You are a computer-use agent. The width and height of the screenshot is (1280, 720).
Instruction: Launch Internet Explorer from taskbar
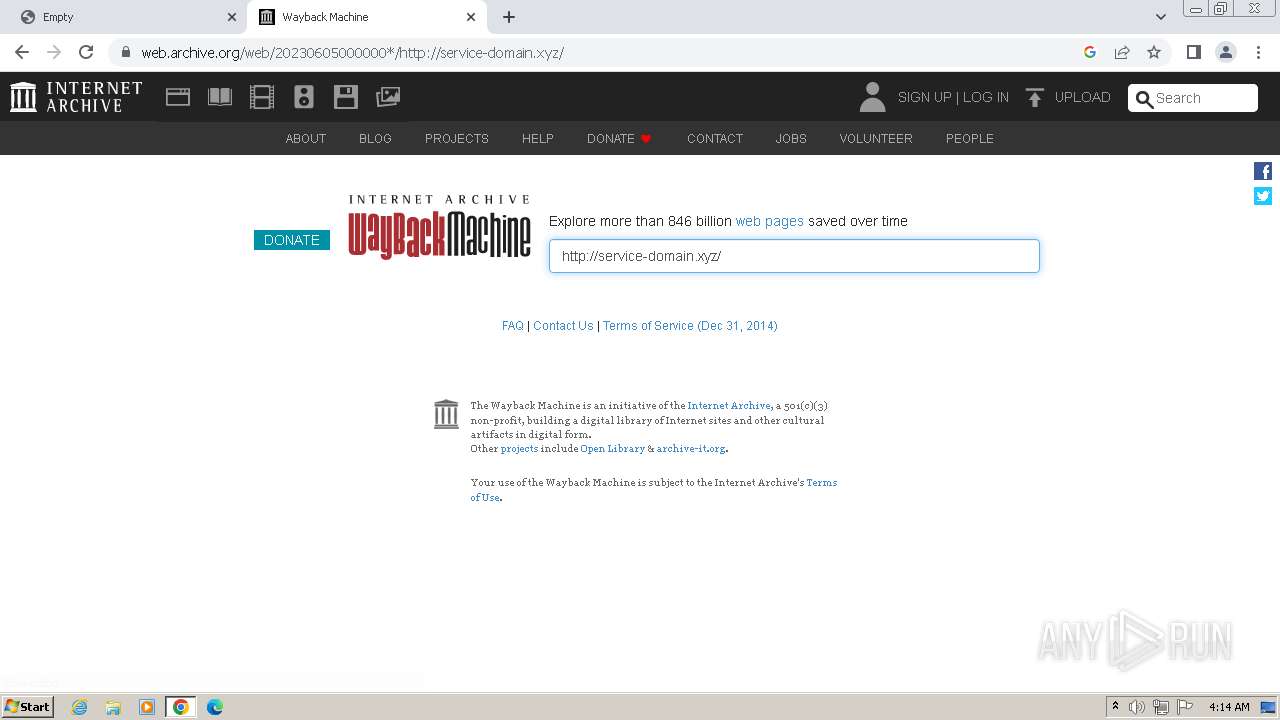pyautogui.click(x=80, y=707)
